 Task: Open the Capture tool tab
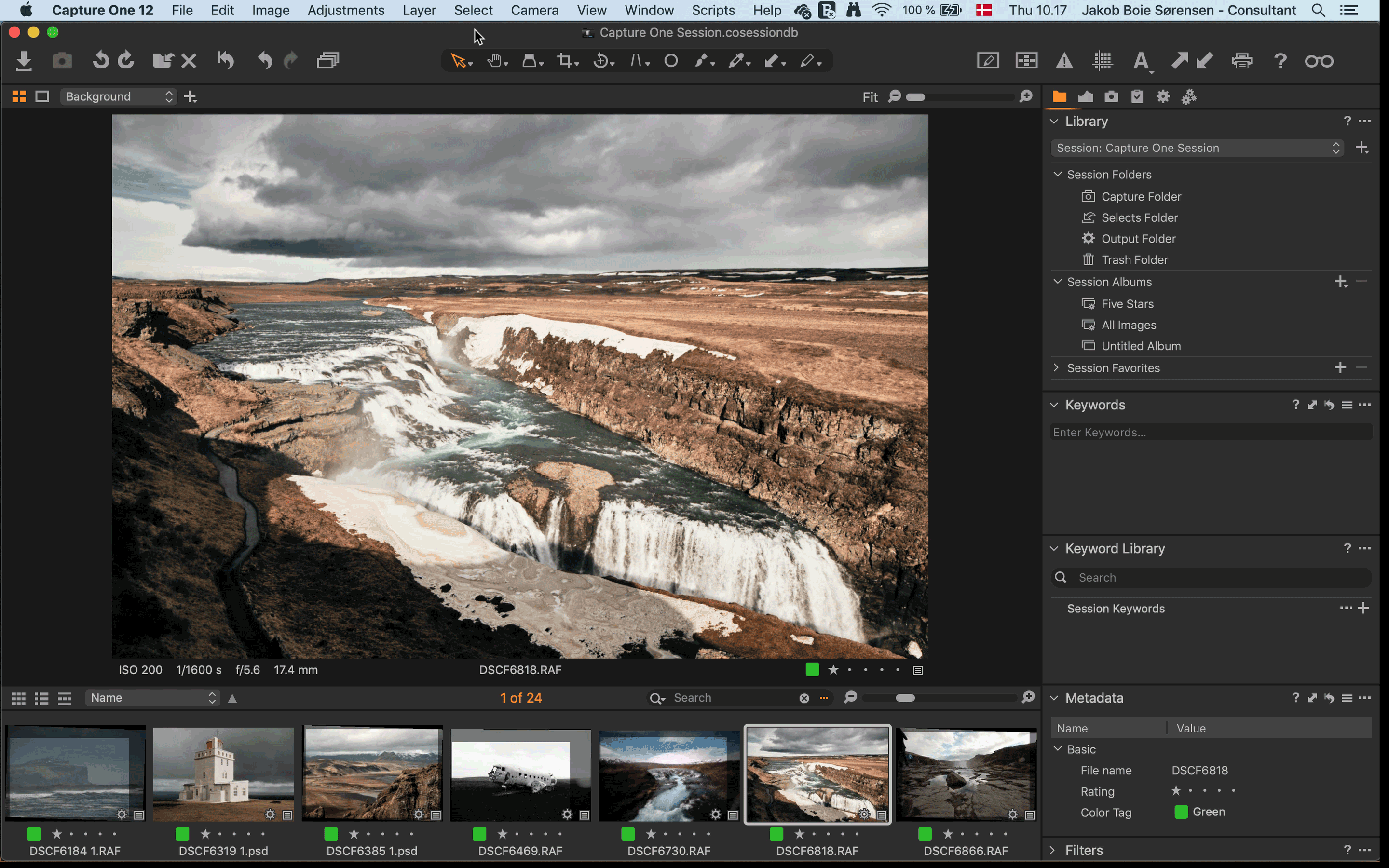(x=1111, y=96)
